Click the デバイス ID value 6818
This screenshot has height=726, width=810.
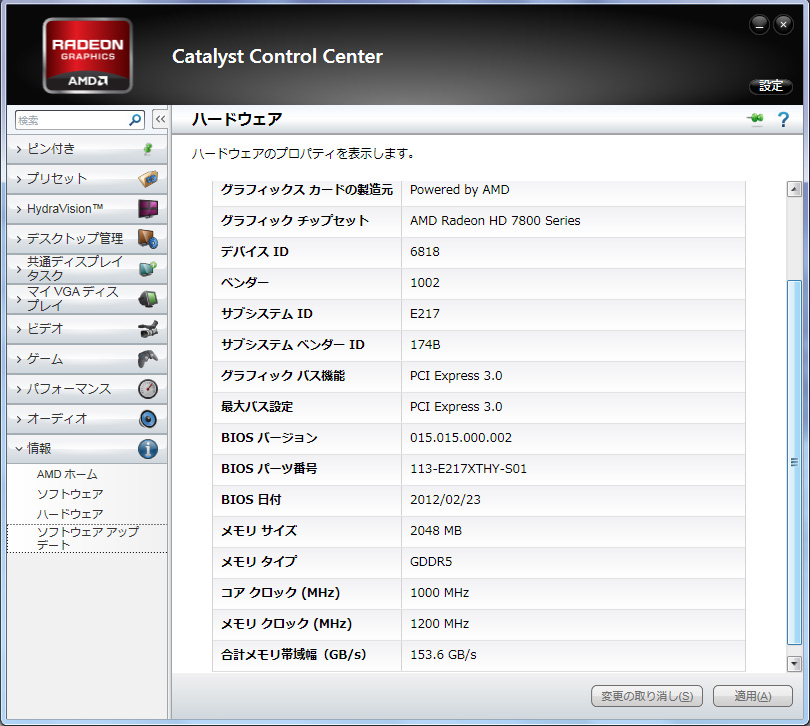coord(425,252)
